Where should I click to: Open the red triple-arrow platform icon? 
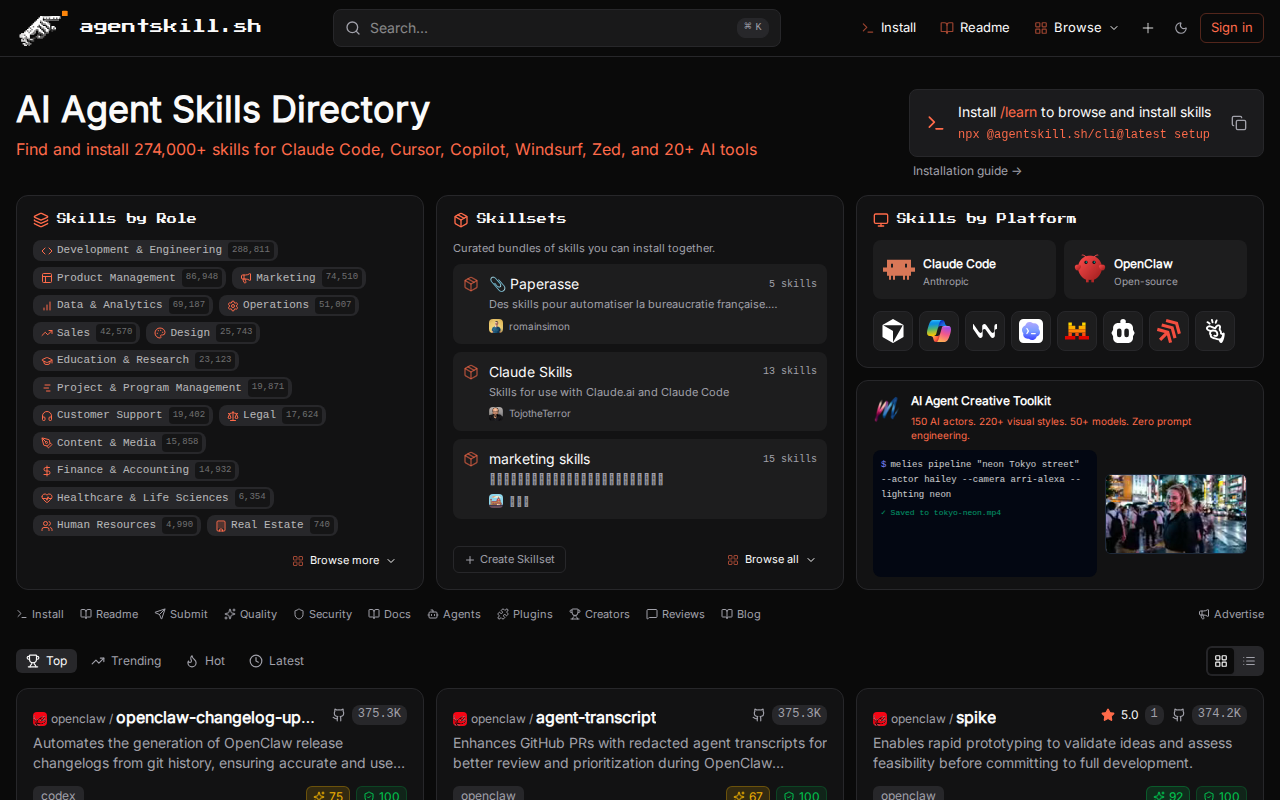tap(1168, 331)
